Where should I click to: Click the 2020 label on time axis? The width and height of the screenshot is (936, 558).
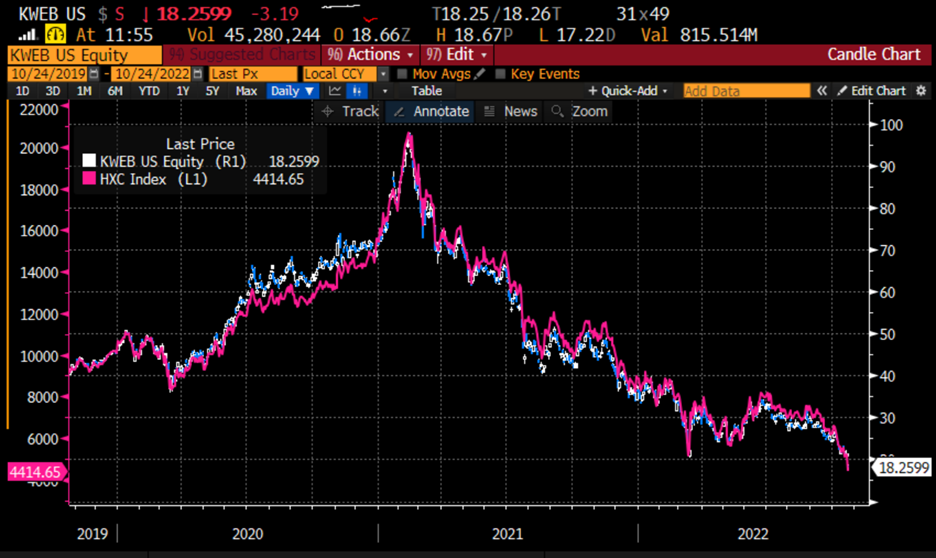(x=248, y=534)
